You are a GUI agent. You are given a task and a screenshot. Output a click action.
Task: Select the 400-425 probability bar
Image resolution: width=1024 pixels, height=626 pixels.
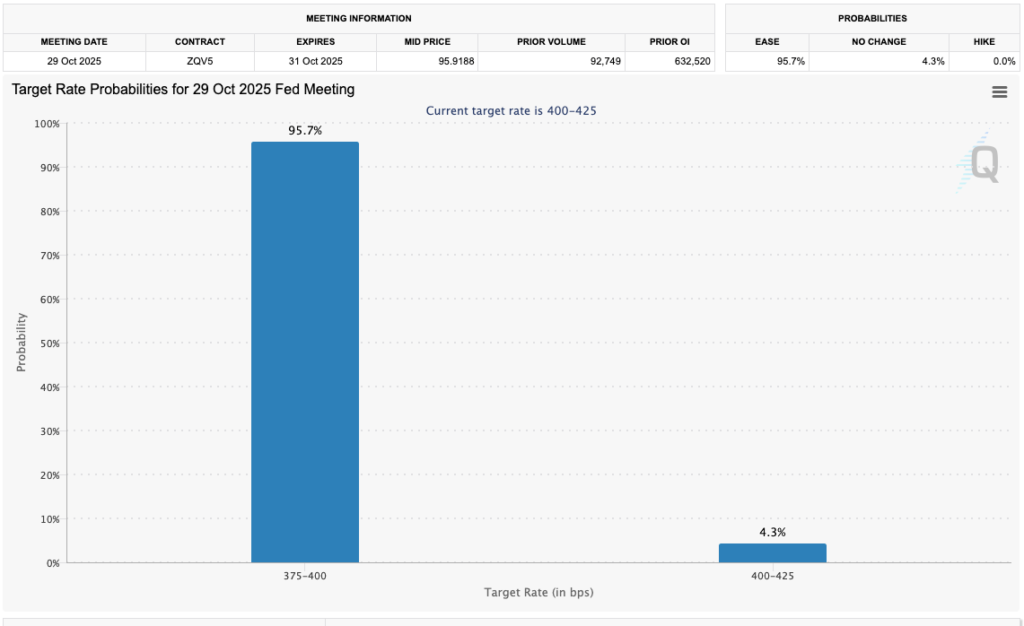pyautogui.click(x=772, y=551)
